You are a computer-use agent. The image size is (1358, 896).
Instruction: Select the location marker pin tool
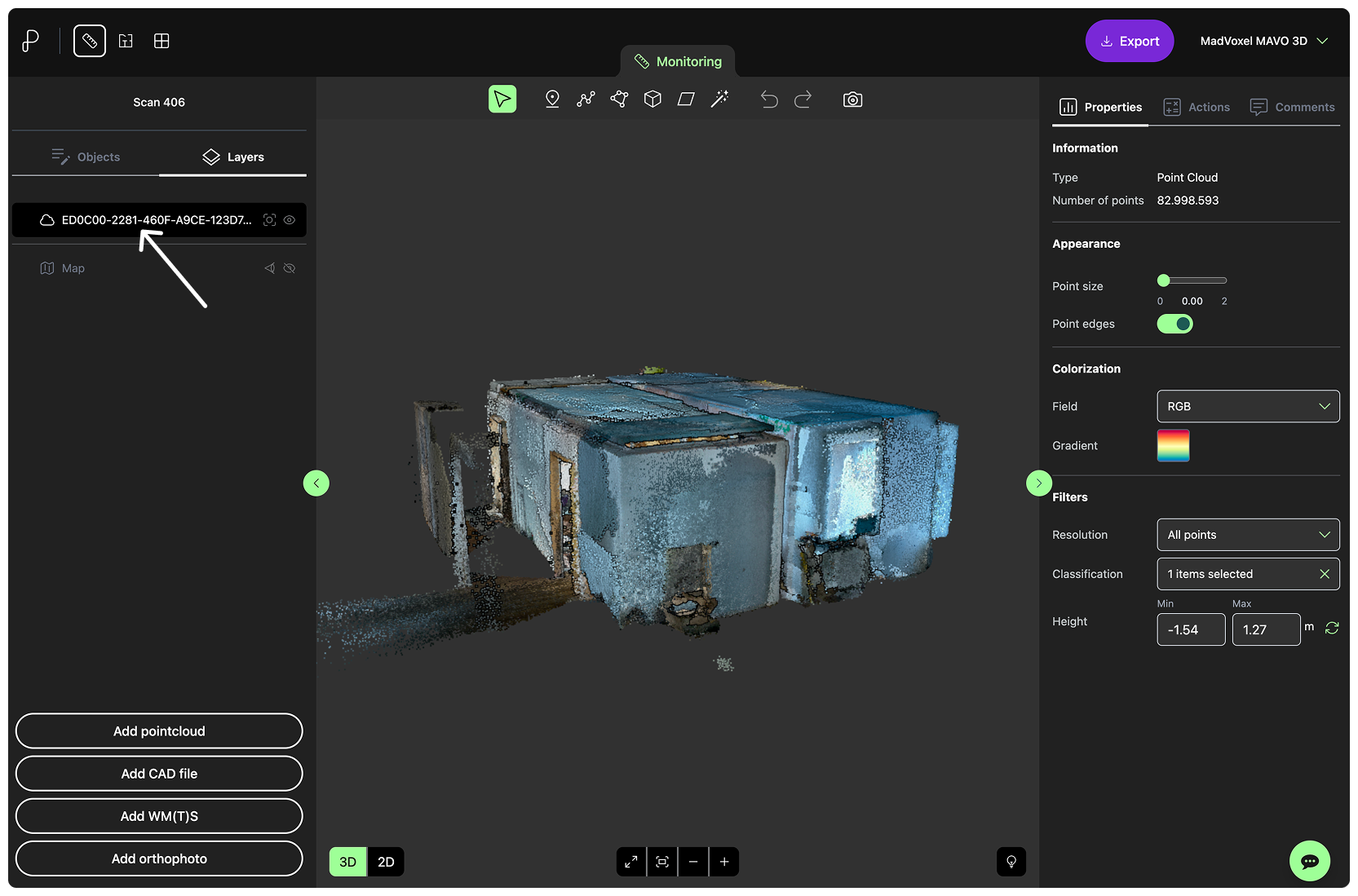[x=552, y=99]
